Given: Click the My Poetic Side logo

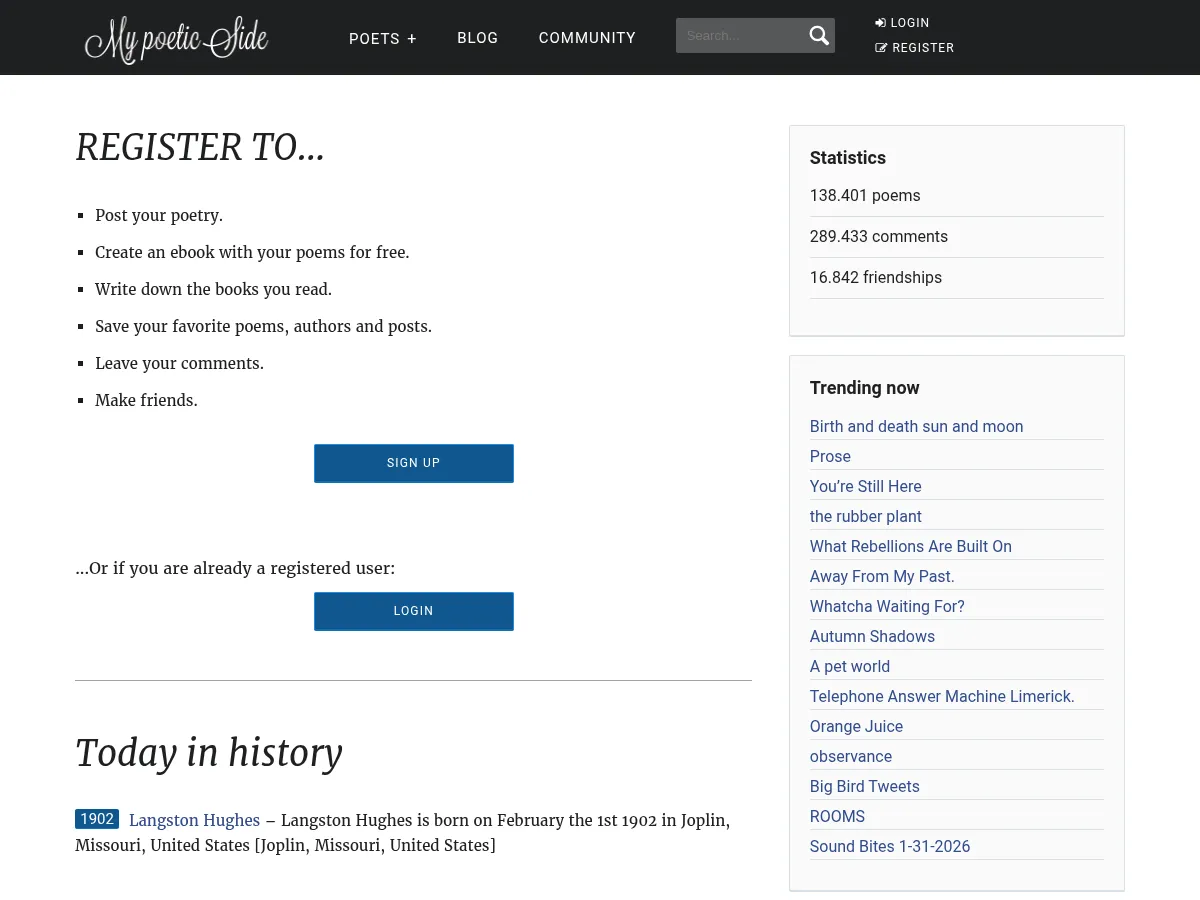Looking at the screenshot, I should pyautogui.click(x=177, y=39).
